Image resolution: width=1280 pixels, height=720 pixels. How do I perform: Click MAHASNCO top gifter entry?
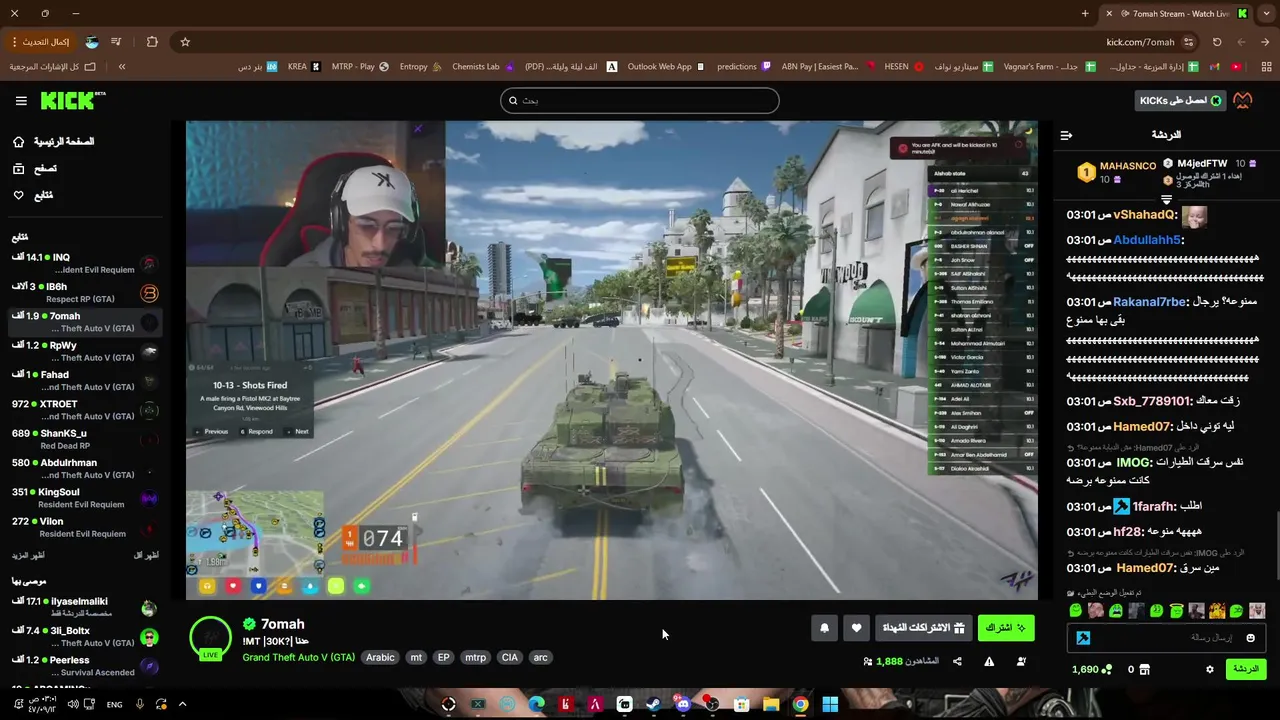click(x=1117, y=172)
